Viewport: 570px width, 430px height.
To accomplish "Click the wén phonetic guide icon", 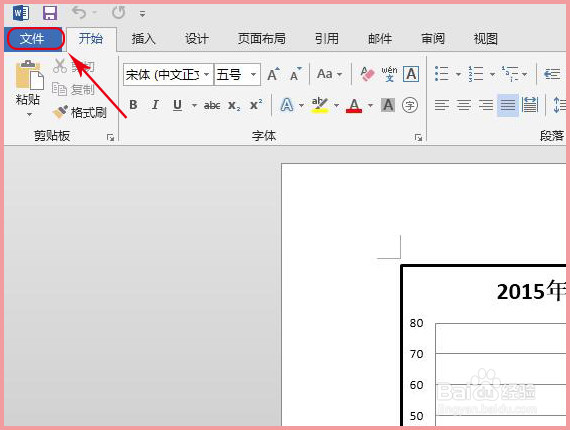I will pyautogui.click(x=389, y=74).
